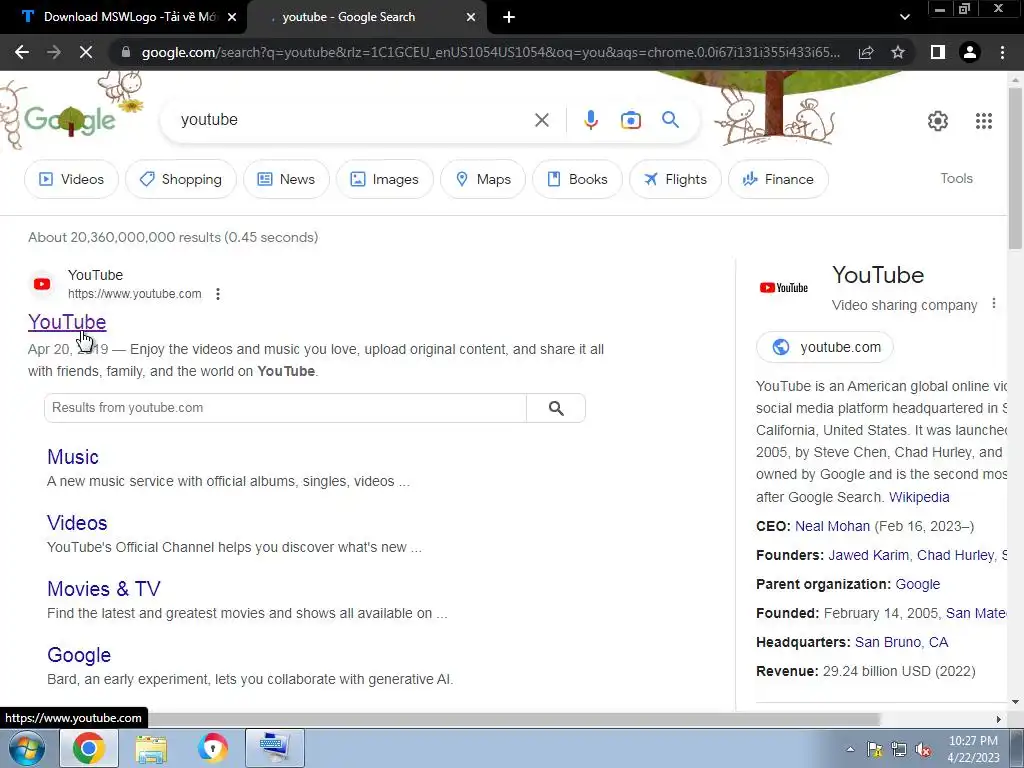The width and height of the screenshot is (1024, 768).
Task: Open the Jawed Karim founder link
Action: pos(868,555)
